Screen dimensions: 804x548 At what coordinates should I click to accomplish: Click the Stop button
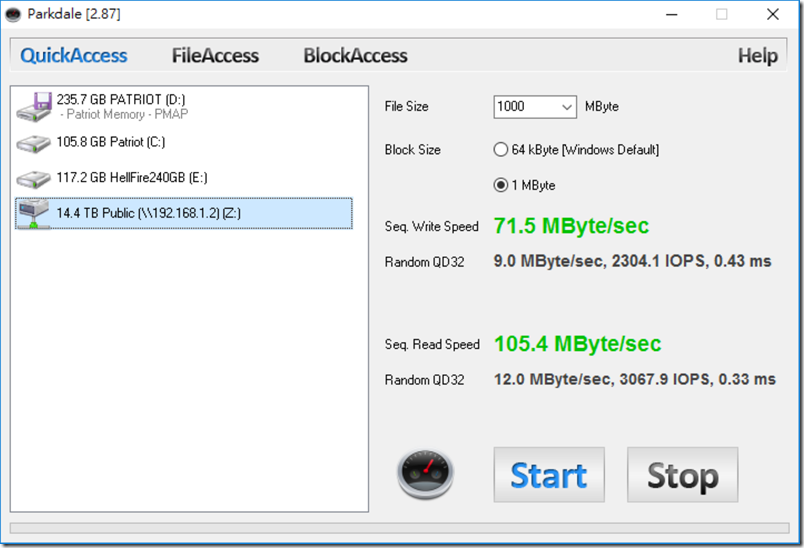click(x=682, y=475)
